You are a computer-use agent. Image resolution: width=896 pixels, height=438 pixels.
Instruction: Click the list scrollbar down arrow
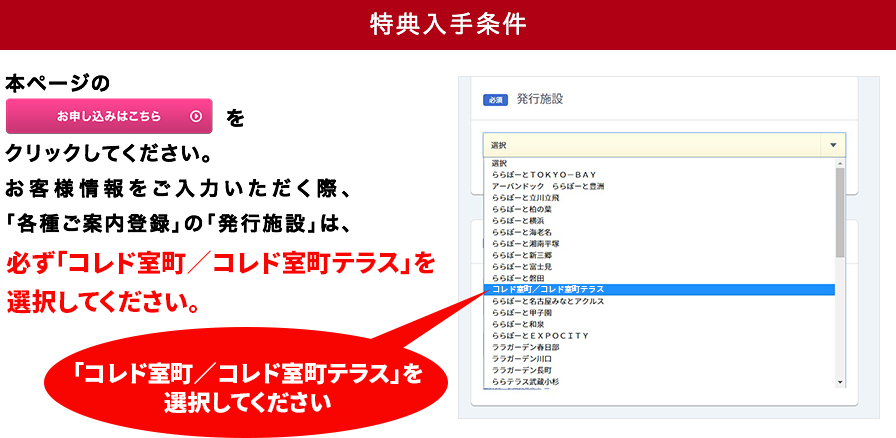click(840, 381)
